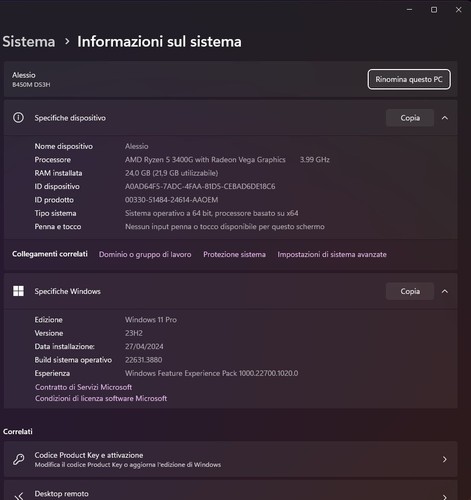
Task: Select the Tipo sistema value text
Action: pos(212,213)
